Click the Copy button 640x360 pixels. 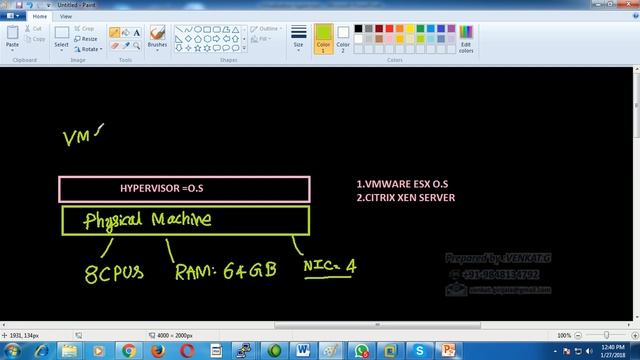(35, 39)
